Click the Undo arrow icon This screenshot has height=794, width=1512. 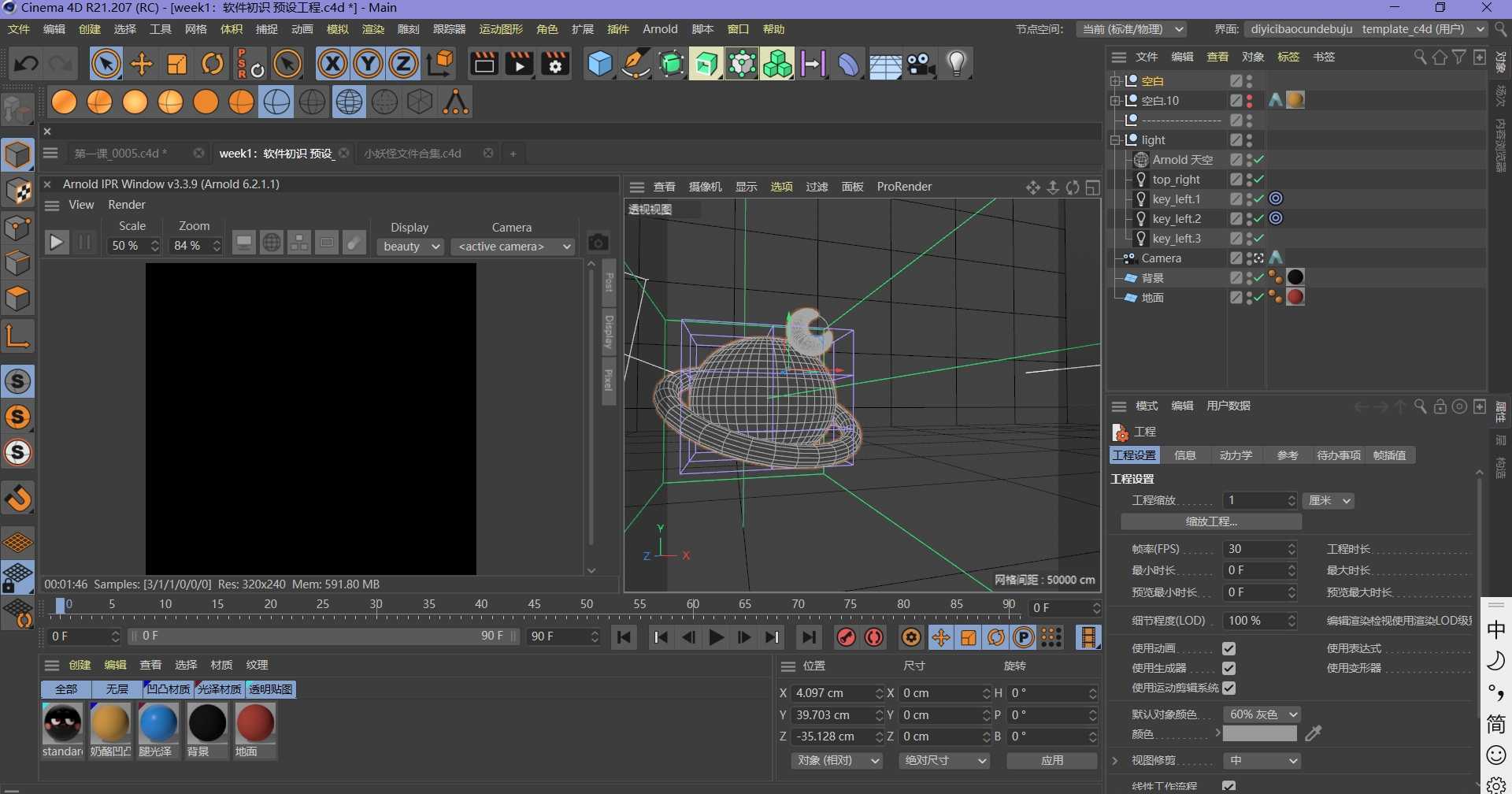(x=25, y=64)
